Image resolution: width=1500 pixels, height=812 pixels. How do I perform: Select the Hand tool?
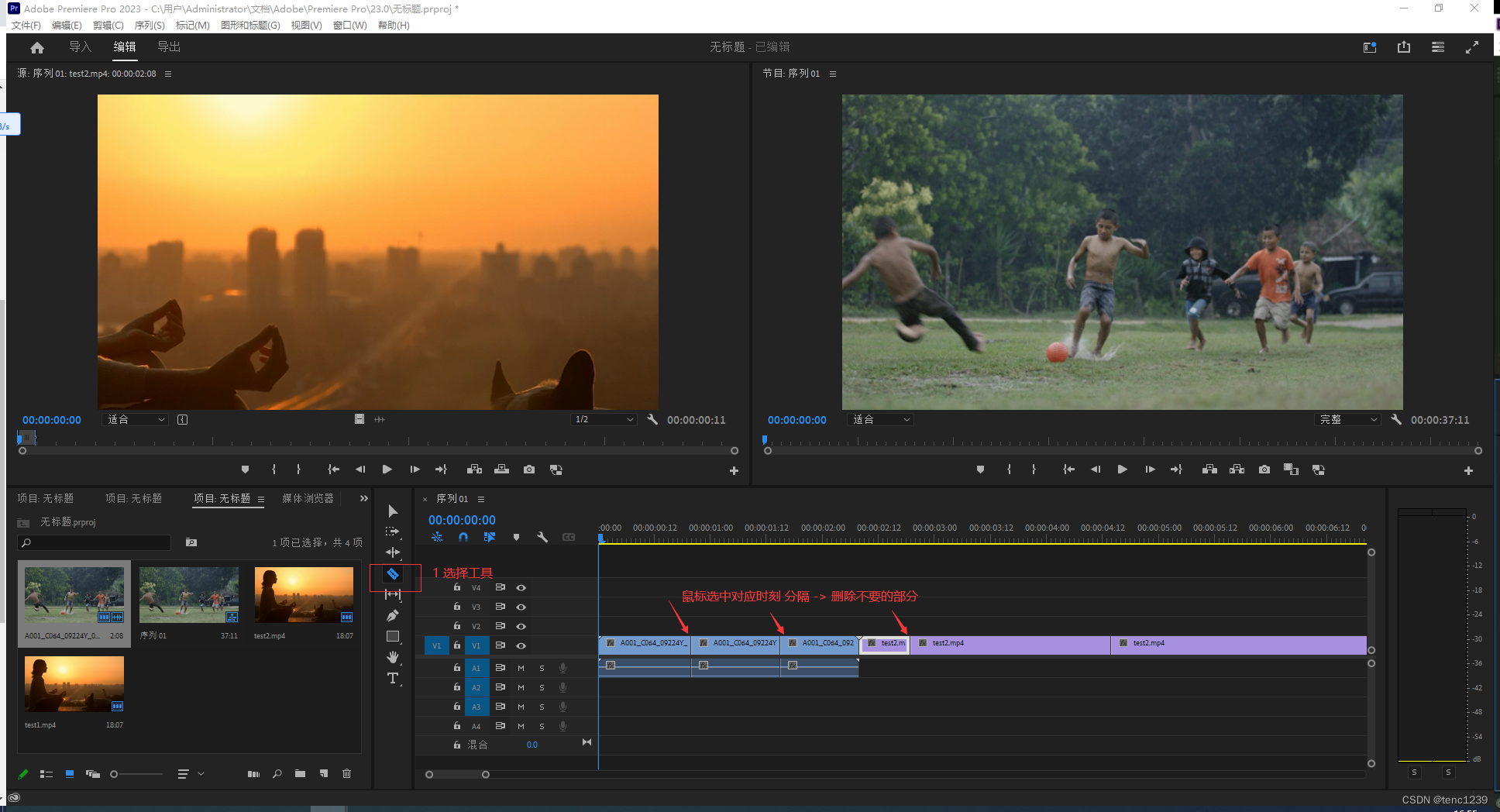[393, 657]
